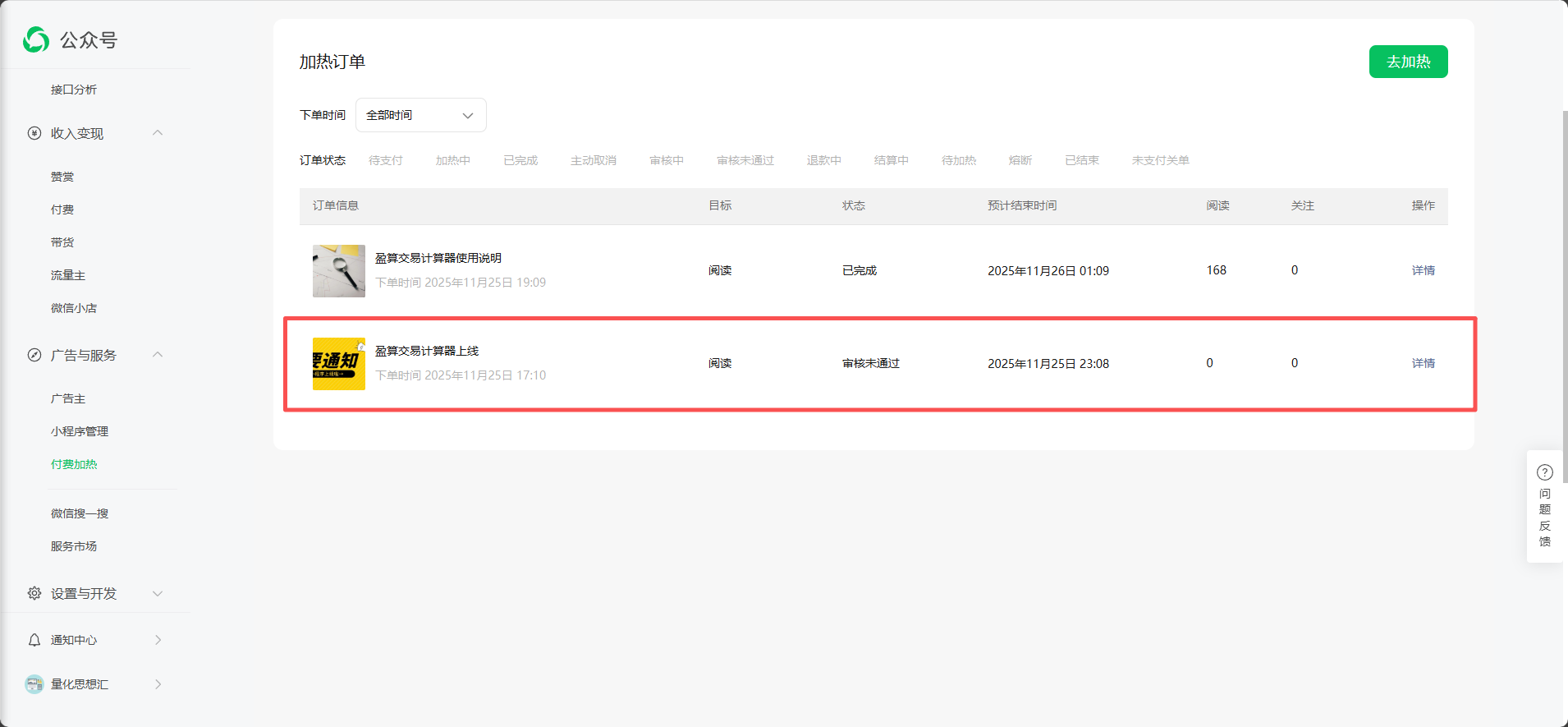This screenshot has height=727, width=1568.
Task: Expand the 设置与开发 menu section
Action: (158, 593)
